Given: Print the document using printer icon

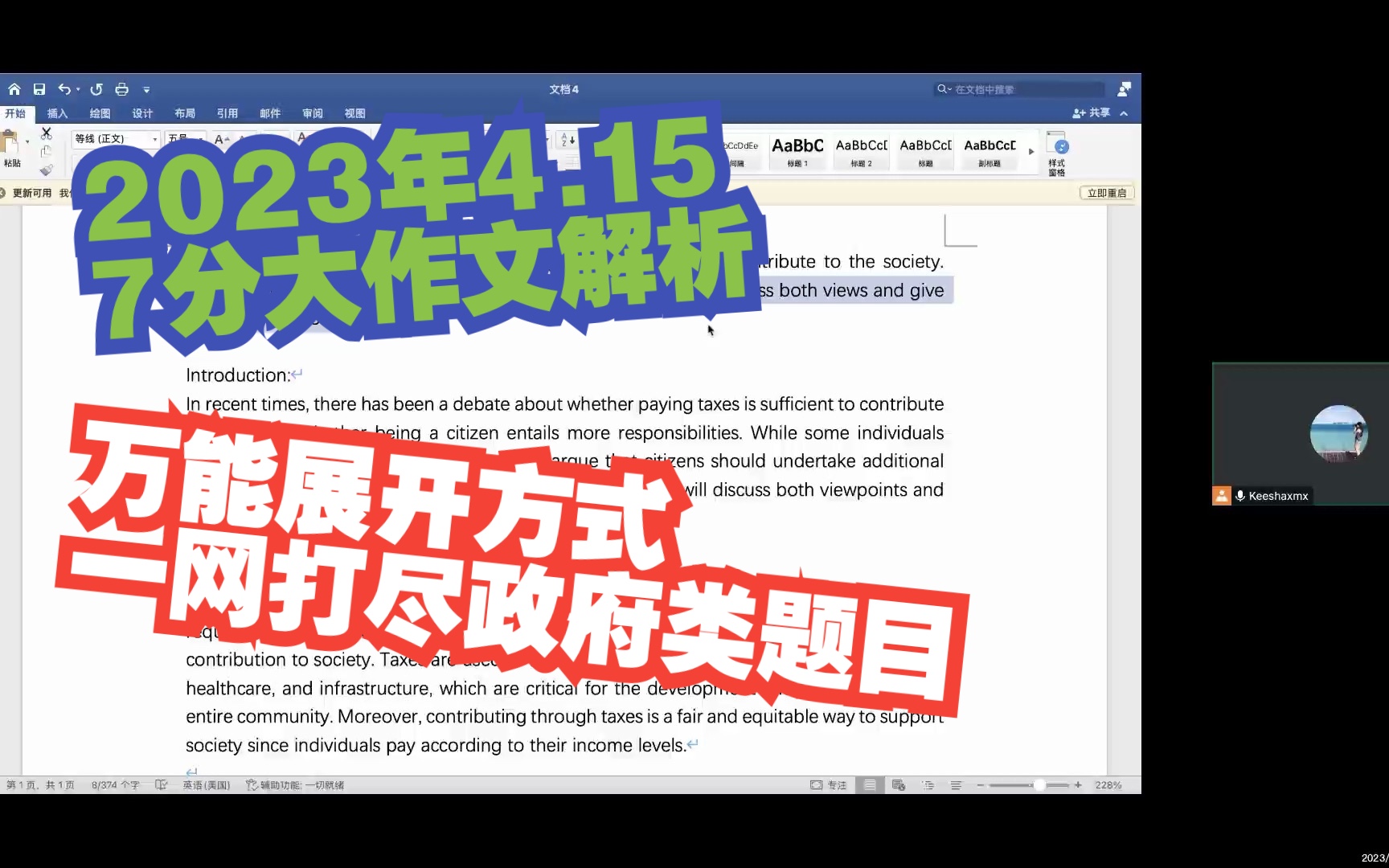Looking at the screenshot, I should 121,89.
